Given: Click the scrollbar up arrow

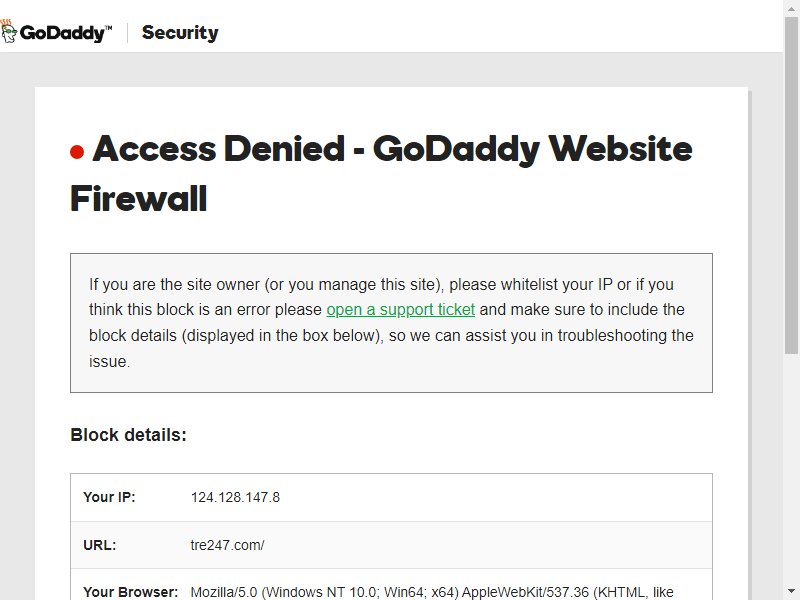Looking at the screenshot, I should (792, 7).
